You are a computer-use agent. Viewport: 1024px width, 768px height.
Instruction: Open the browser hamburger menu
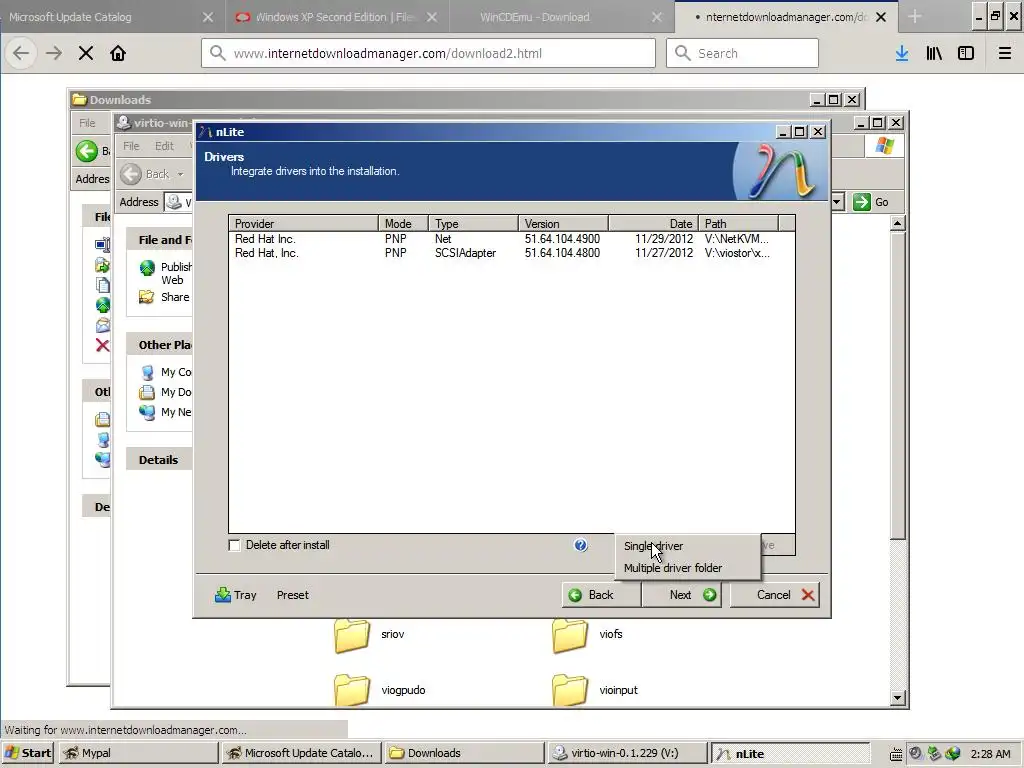(x=1005, y=53)
